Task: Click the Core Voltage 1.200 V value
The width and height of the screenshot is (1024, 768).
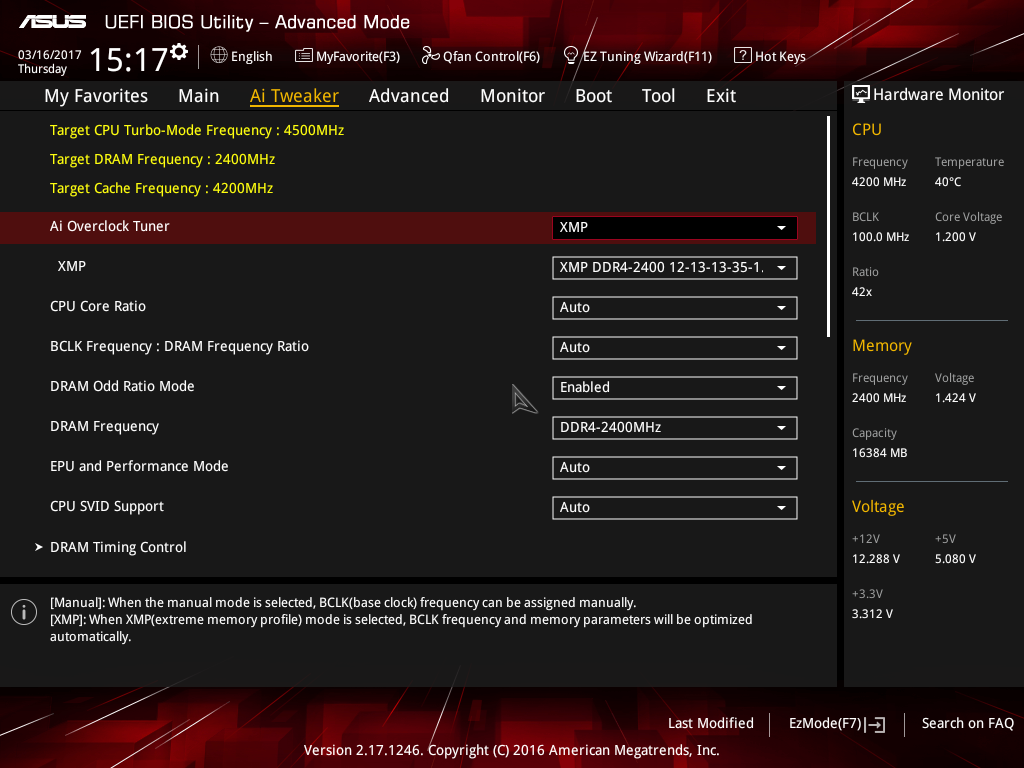Action: pyautogui.click(x=955, y=236)
